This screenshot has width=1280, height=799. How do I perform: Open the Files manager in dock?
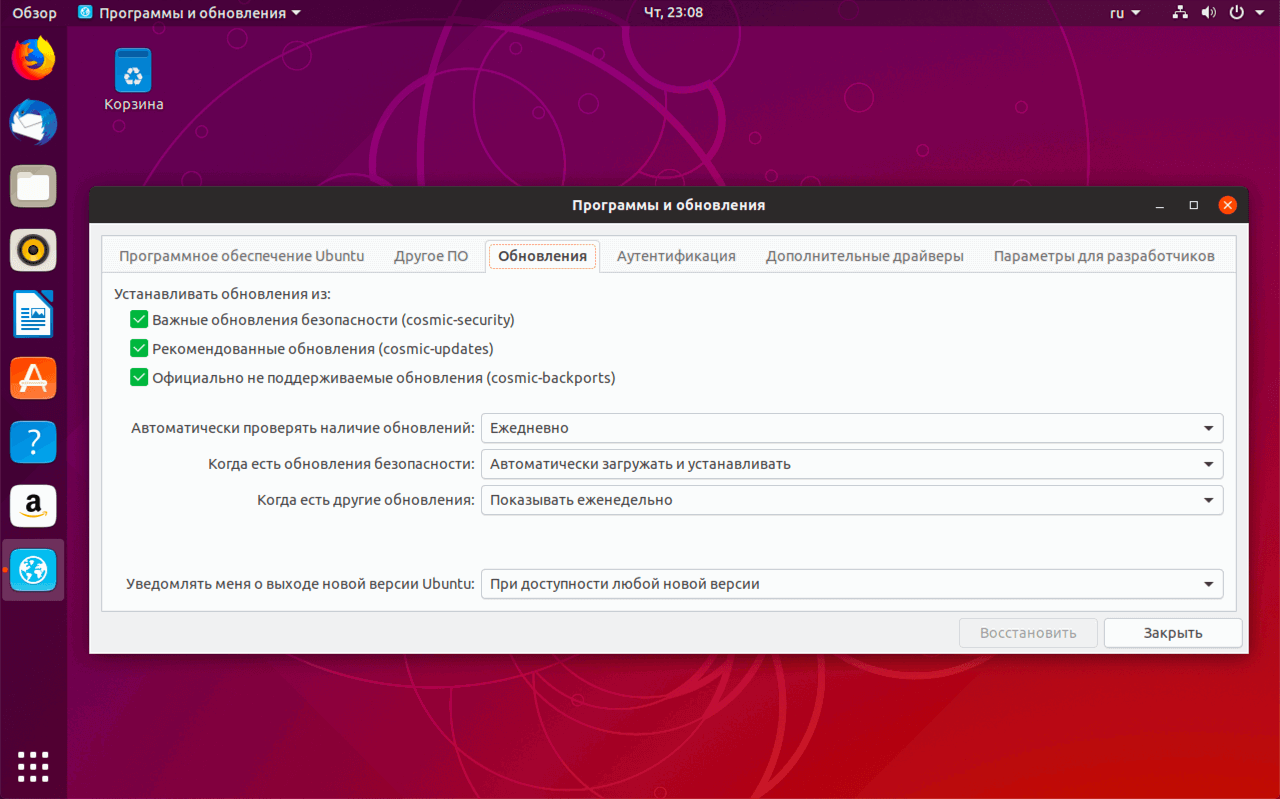point(33,186)
